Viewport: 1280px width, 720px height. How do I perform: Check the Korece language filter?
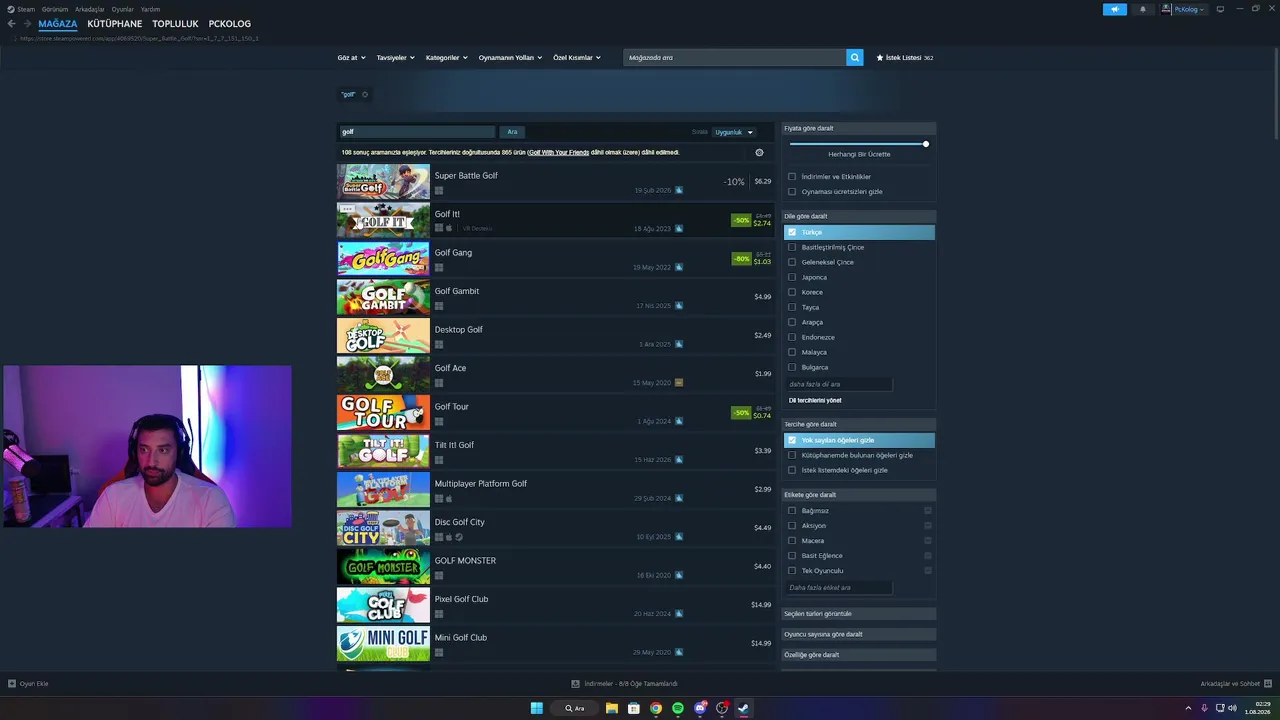click(x=792, y=292)
